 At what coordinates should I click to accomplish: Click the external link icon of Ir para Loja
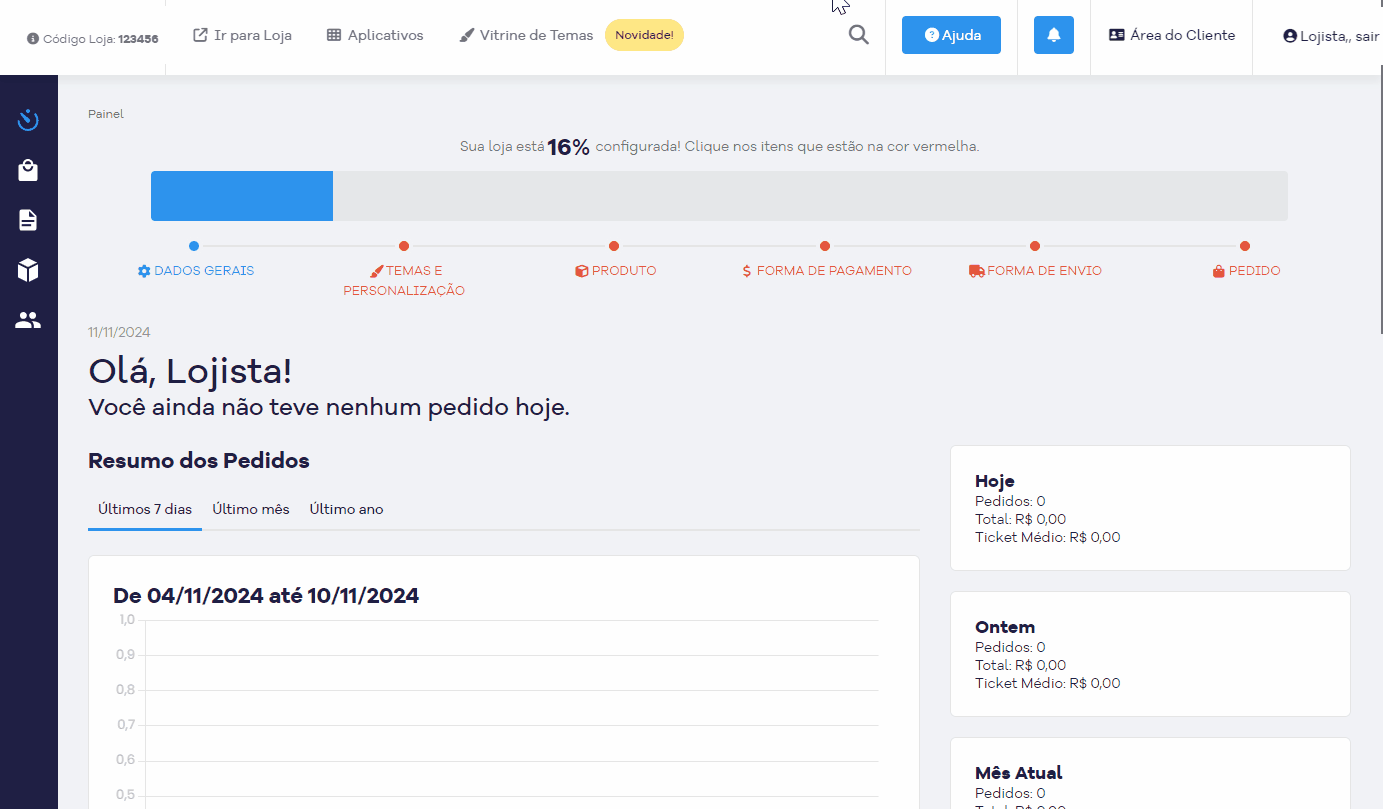click(x=200, y=35)
